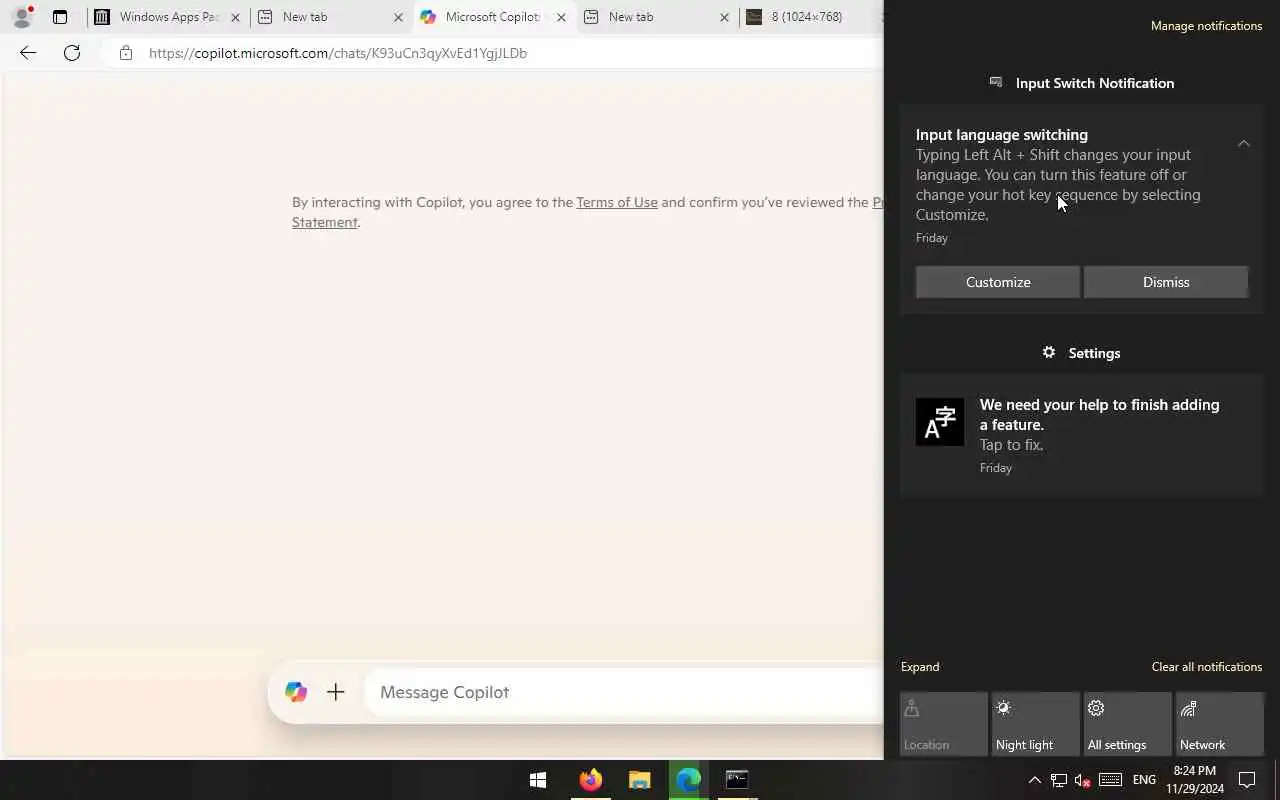
Task: Close the Windows Apps tab
Action: 235,17
